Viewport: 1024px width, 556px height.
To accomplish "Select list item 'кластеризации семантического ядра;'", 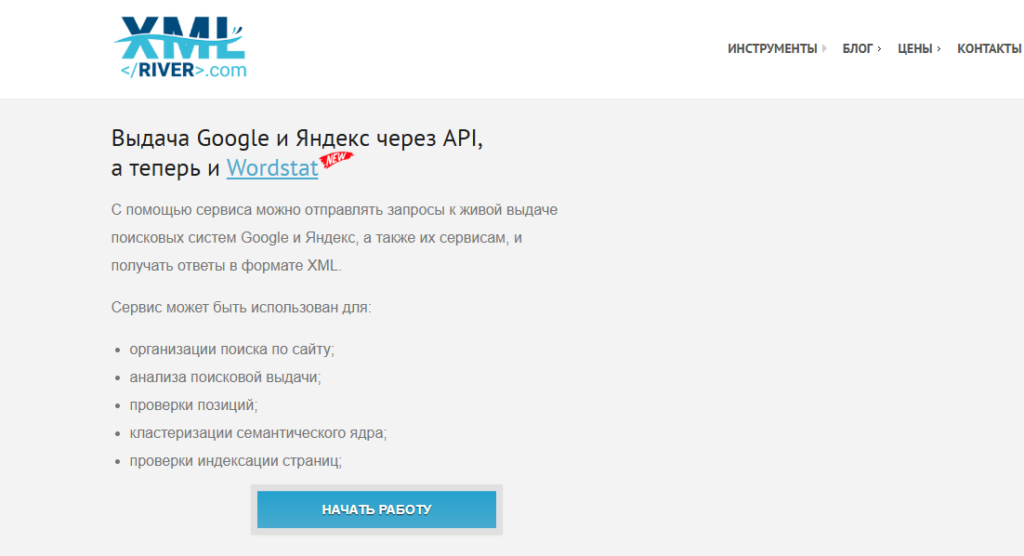I will coord(258,433).
